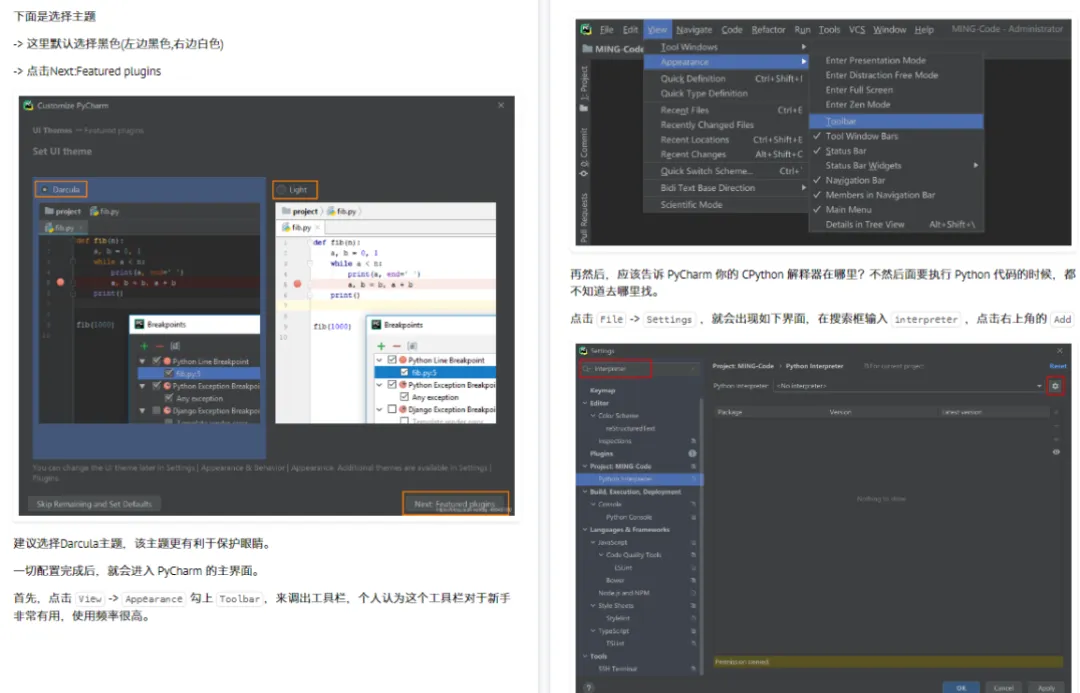Click Next: Featured plugins button
The image size is (1080, 693).
pos(455,504)
